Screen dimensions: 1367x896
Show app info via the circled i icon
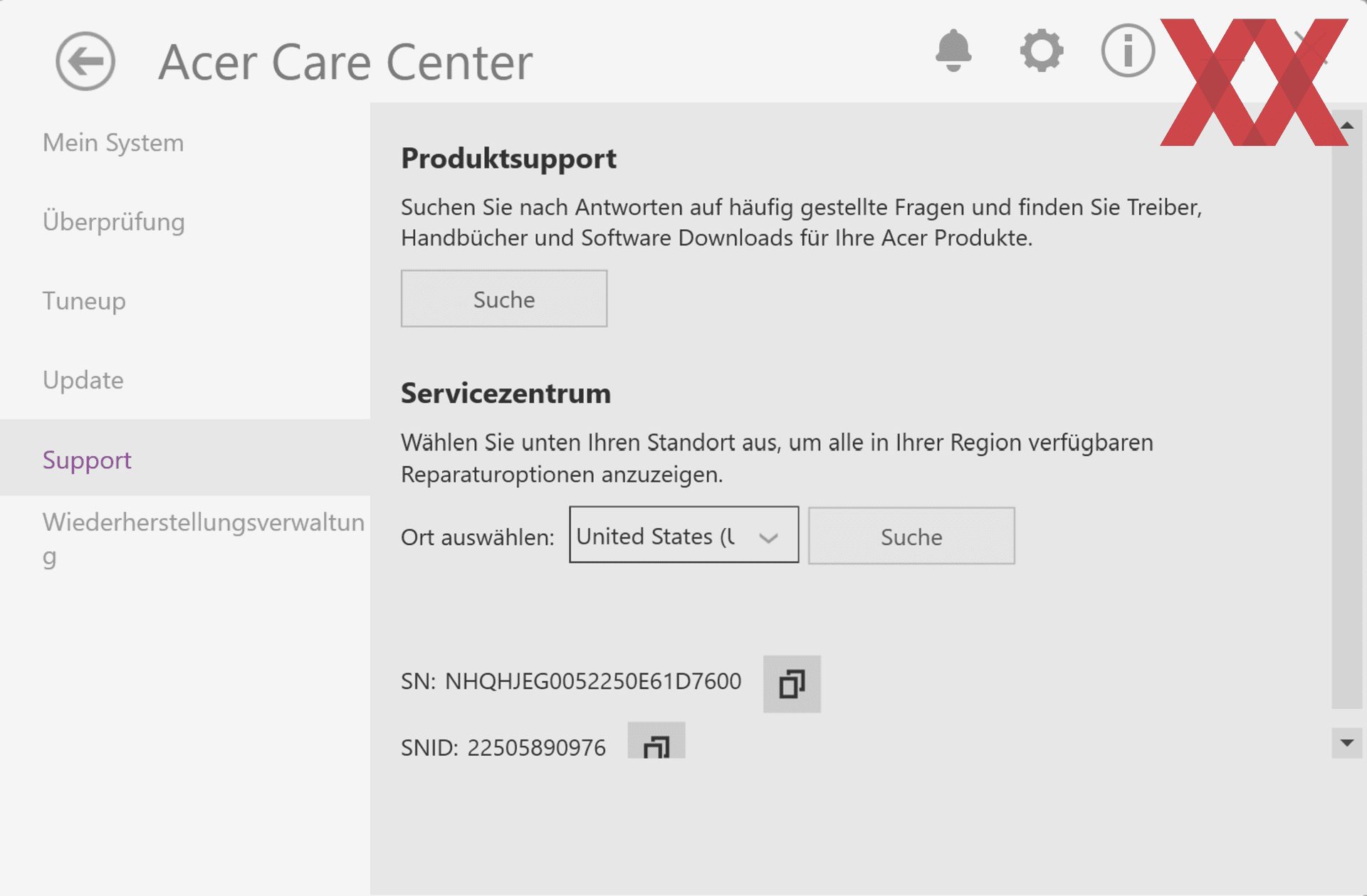click(1128, 51)
